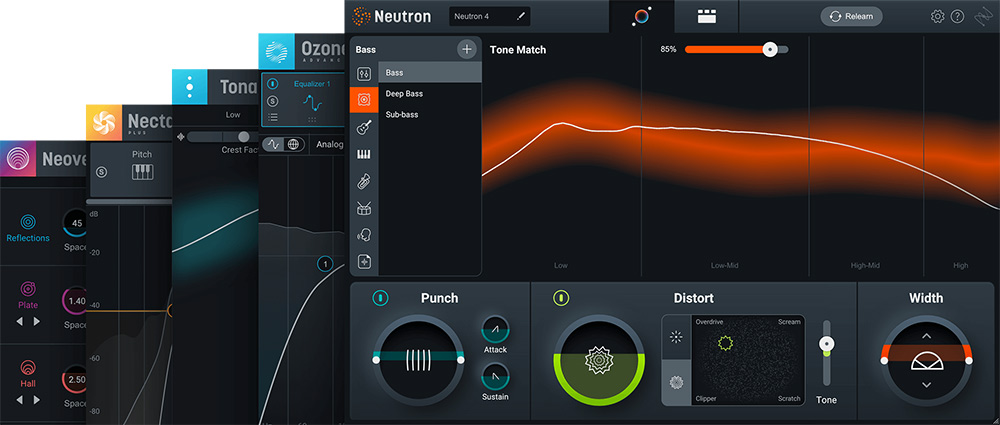The image size is (1000, 425).
Task: Click the Ozone logo icon
Action: pos(277,51)
